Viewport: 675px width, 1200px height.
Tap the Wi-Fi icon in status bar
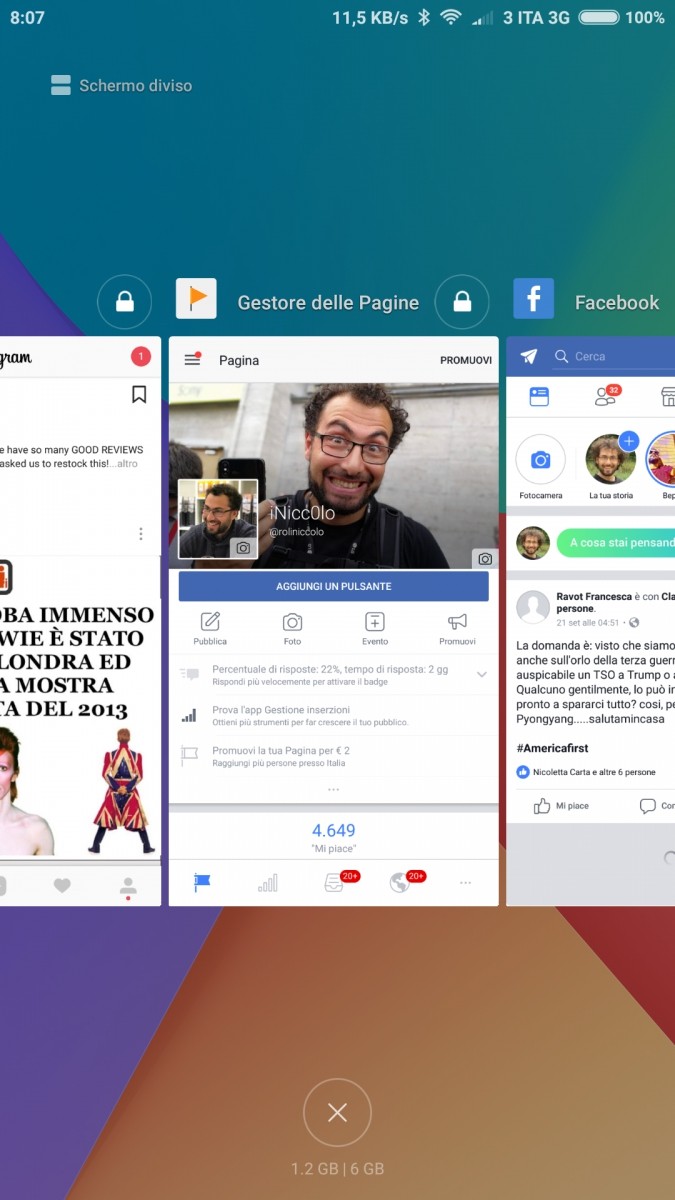[x=451, y=17]
